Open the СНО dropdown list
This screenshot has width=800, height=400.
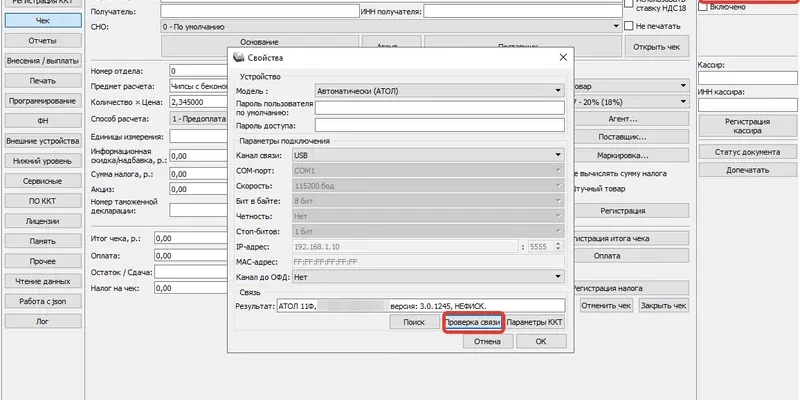point(614,27)
